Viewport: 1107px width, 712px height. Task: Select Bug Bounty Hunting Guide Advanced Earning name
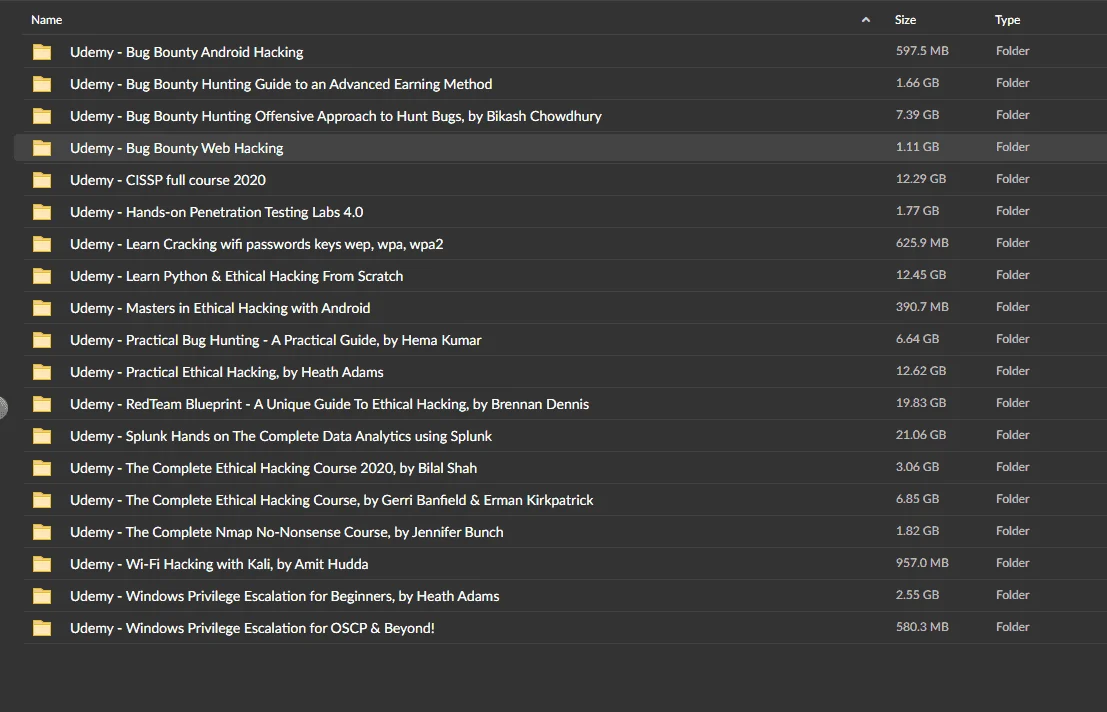tap(281, 84)
